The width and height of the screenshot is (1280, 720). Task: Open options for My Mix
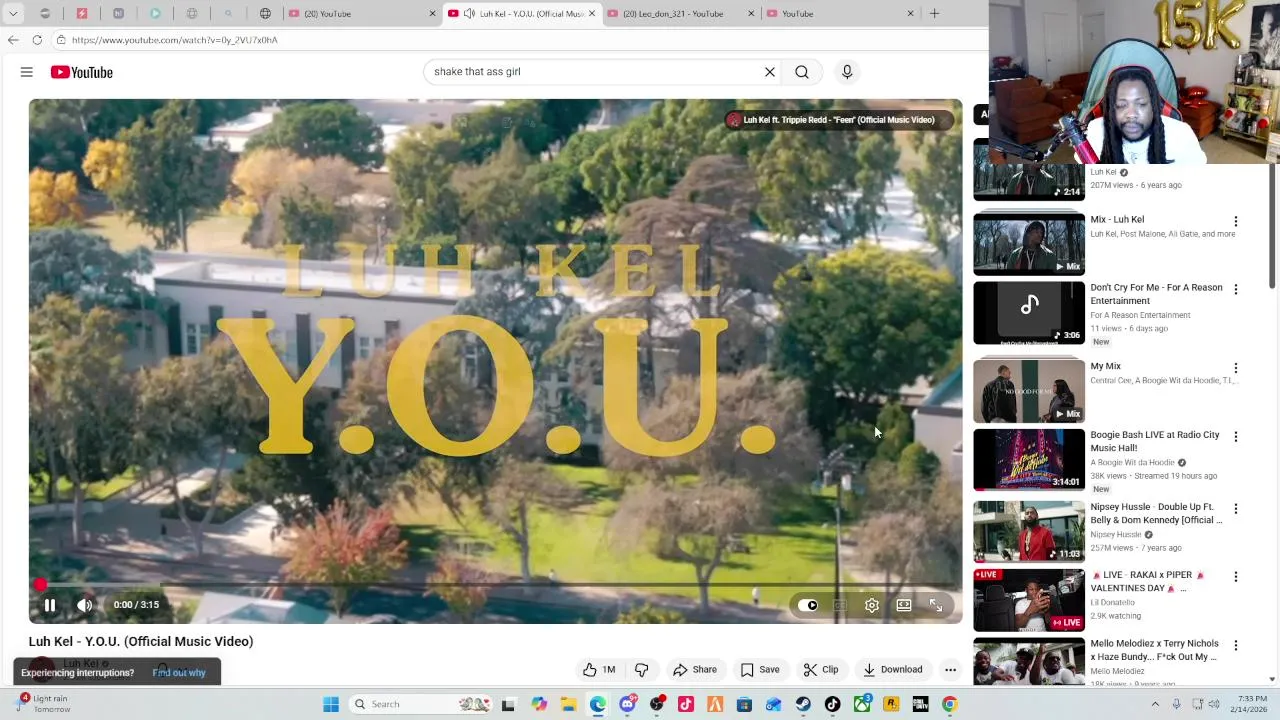[x=1236, y=368]
